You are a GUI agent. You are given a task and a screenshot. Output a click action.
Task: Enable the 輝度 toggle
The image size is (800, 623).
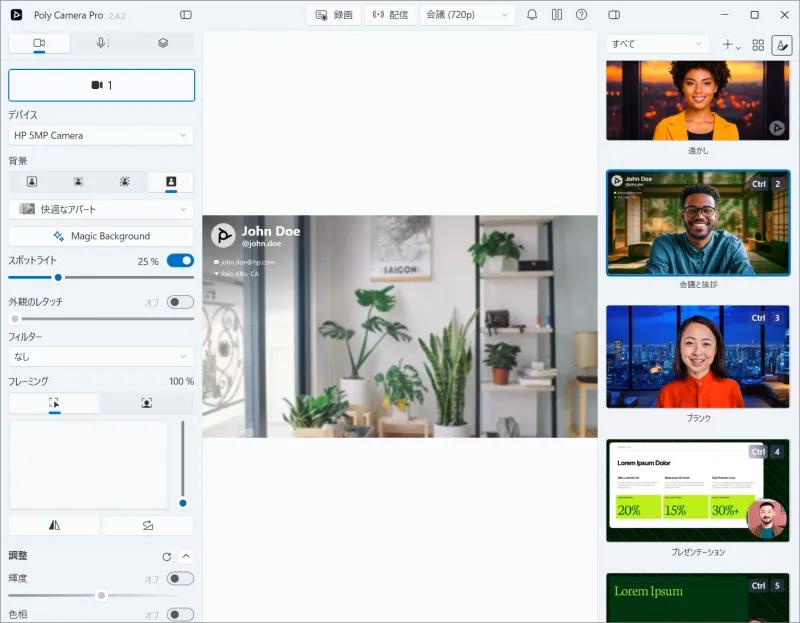(180, 579)
